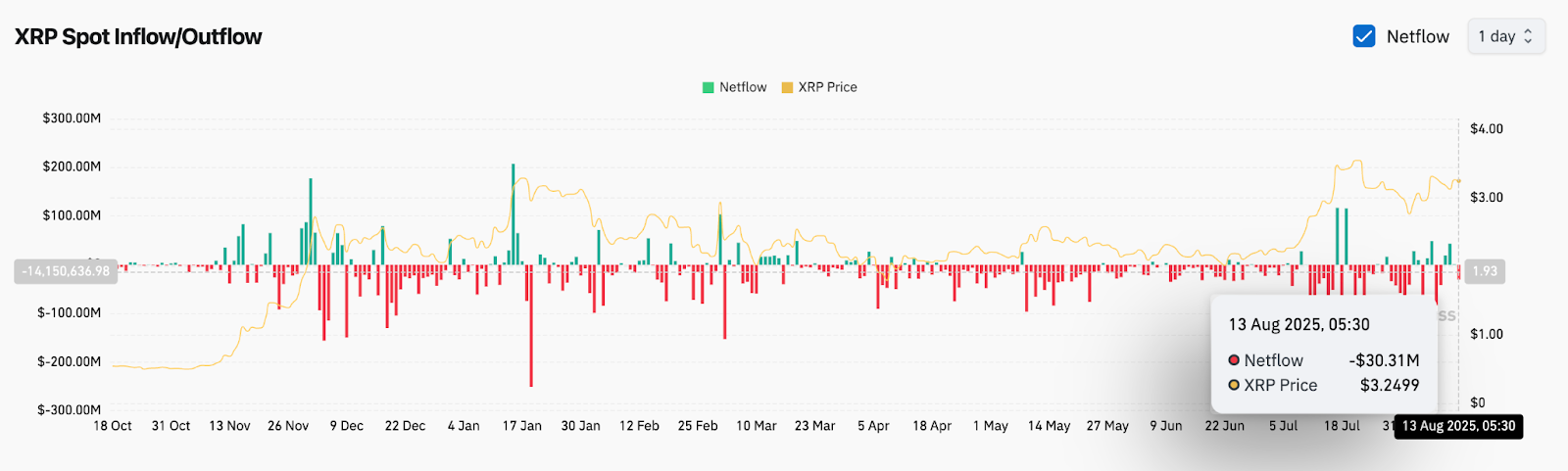Click the 18 Jul date label

[x=1342, y=426]
